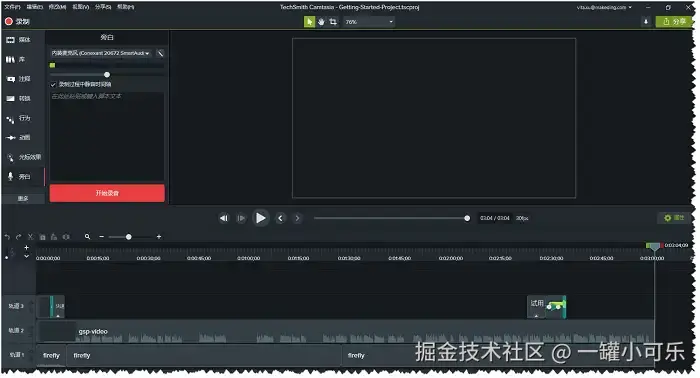
Task: Open the 分享 menu in menu bar
Action: [x=103, y=7]
